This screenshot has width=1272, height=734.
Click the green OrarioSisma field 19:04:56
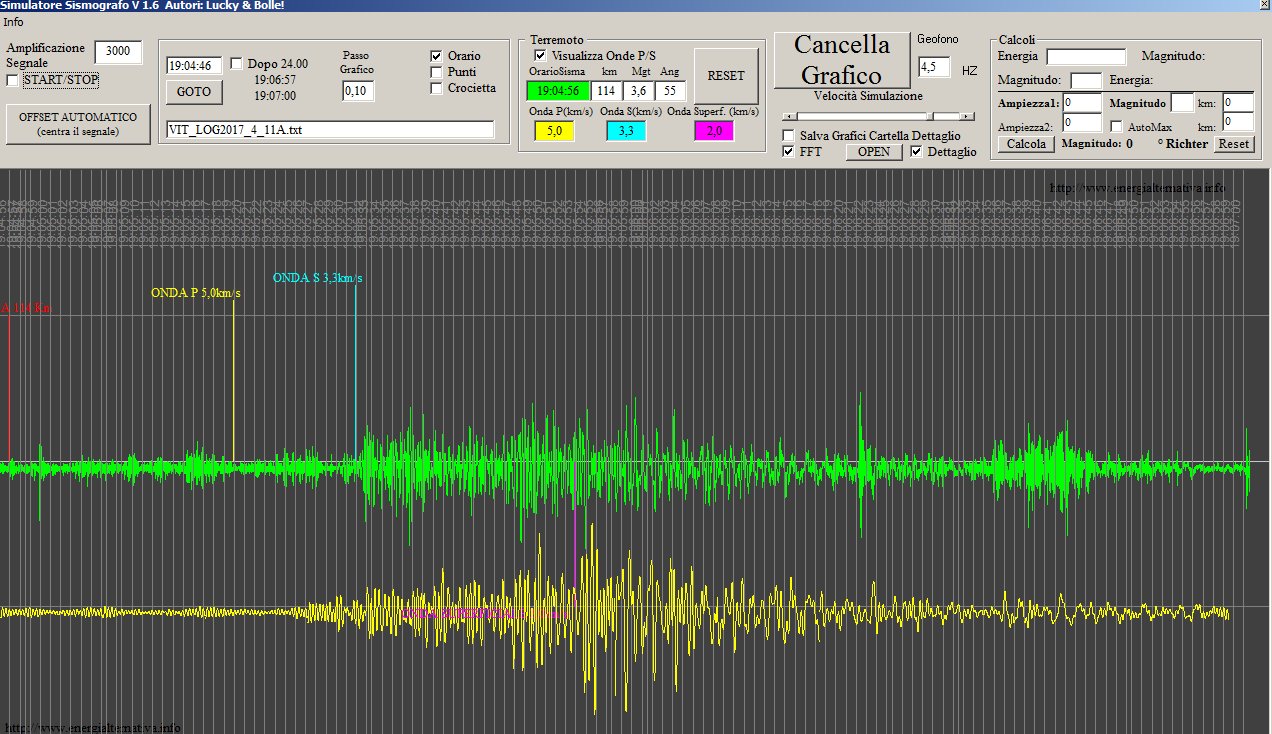tap(558, 91)
